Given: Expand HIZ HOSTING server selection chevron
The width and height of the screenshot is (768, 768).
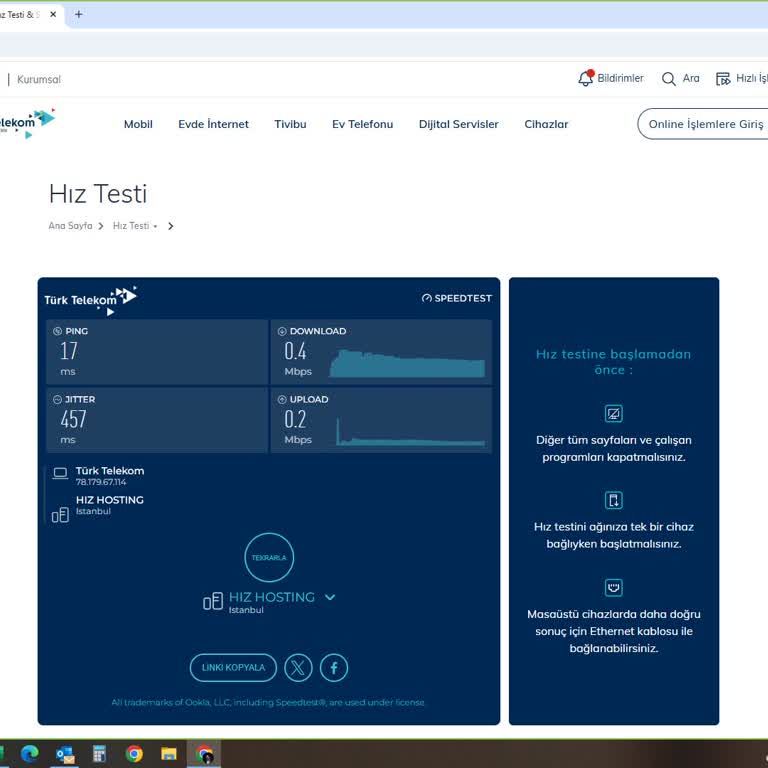Looking at the screenshot, I should [330, 597].
